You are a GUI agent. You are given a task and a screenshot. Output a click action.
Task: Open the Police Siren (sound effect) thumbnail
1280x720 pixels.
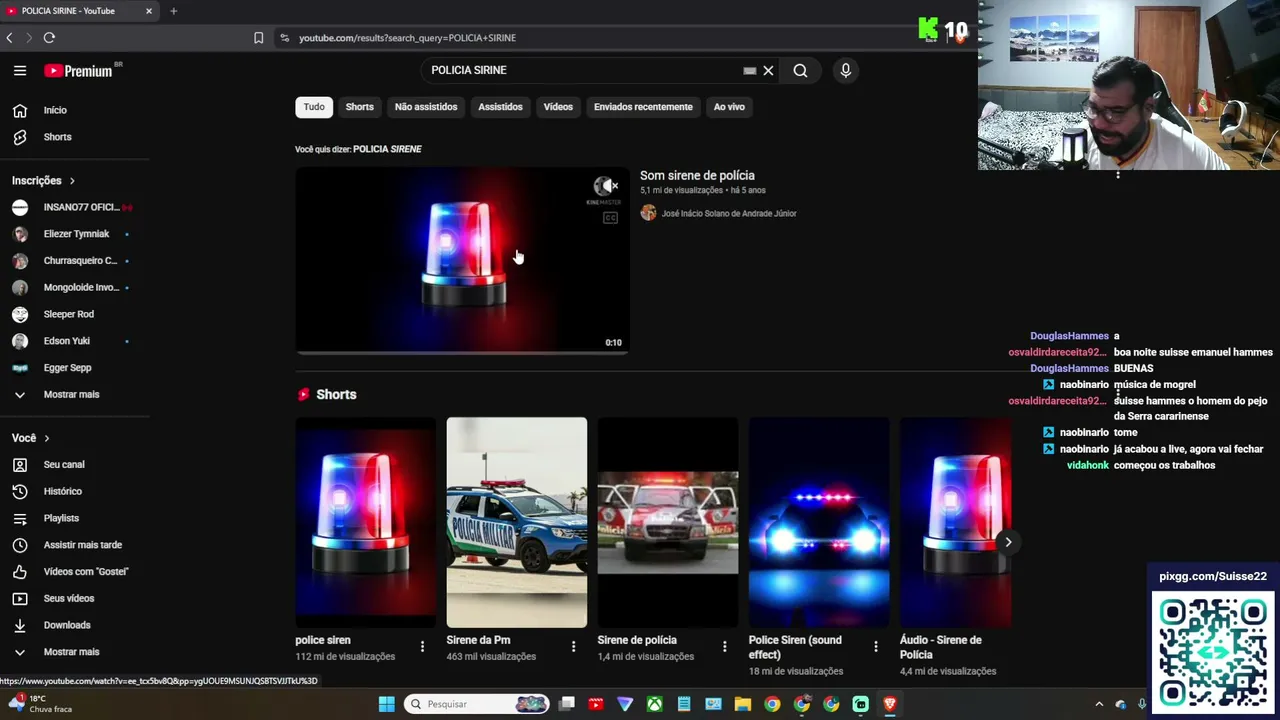(x=819, y=522)
